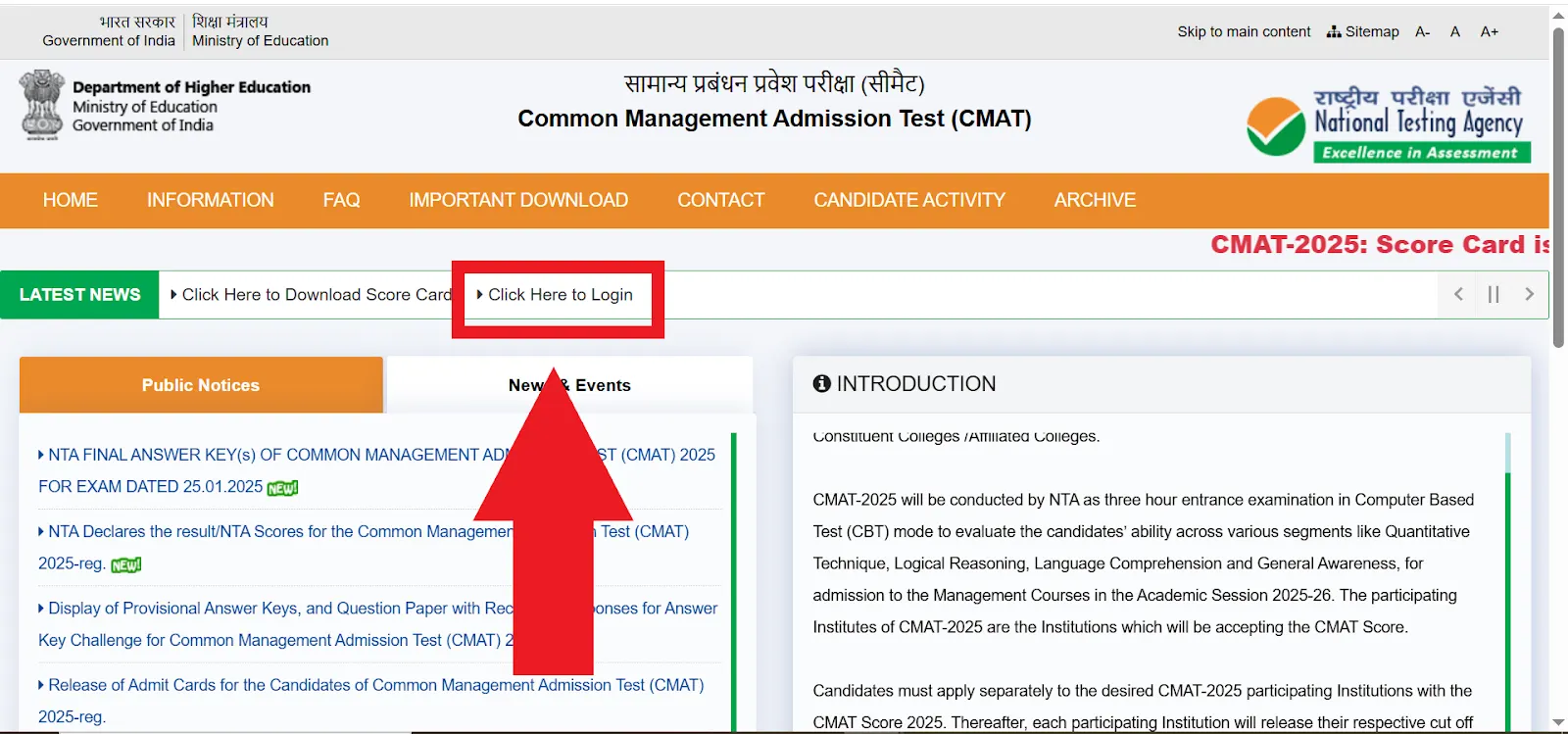Open Display of Provisional Answer Keys notice
Screen dimensions: 1568x734
coord(377,624)
